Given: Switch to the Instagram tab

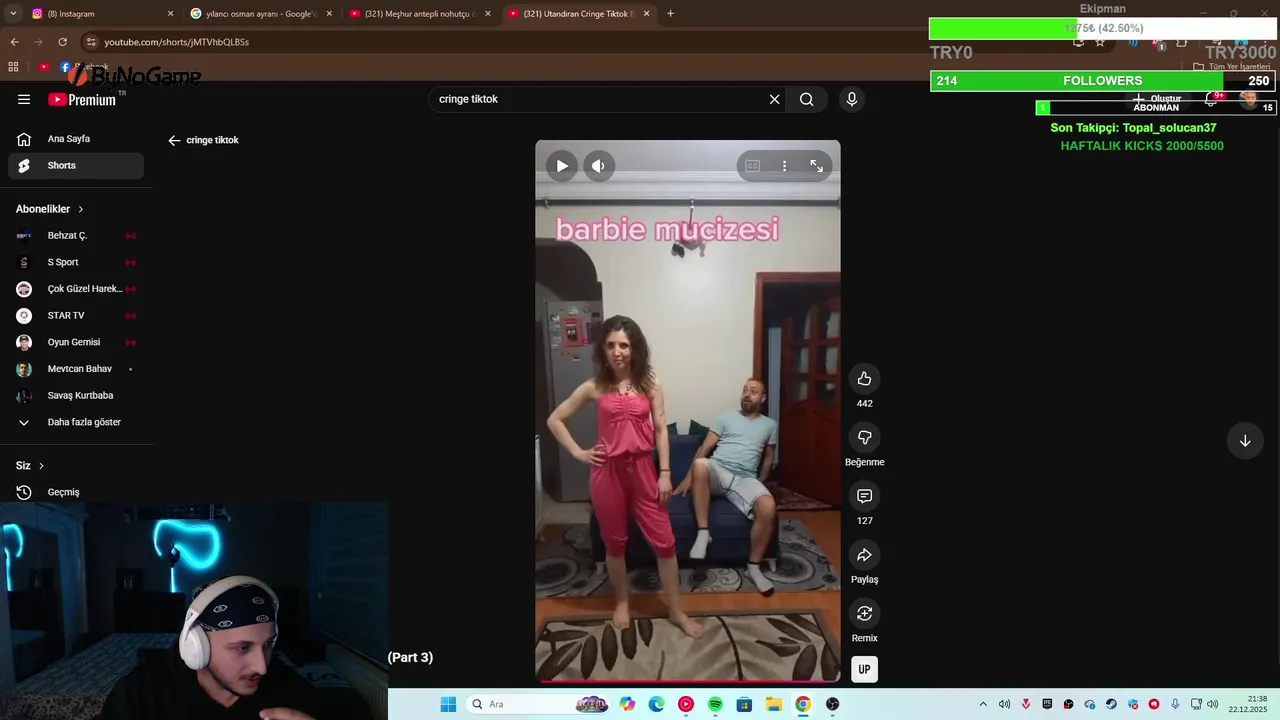Looking at the screenshot, I should [100, 14].
